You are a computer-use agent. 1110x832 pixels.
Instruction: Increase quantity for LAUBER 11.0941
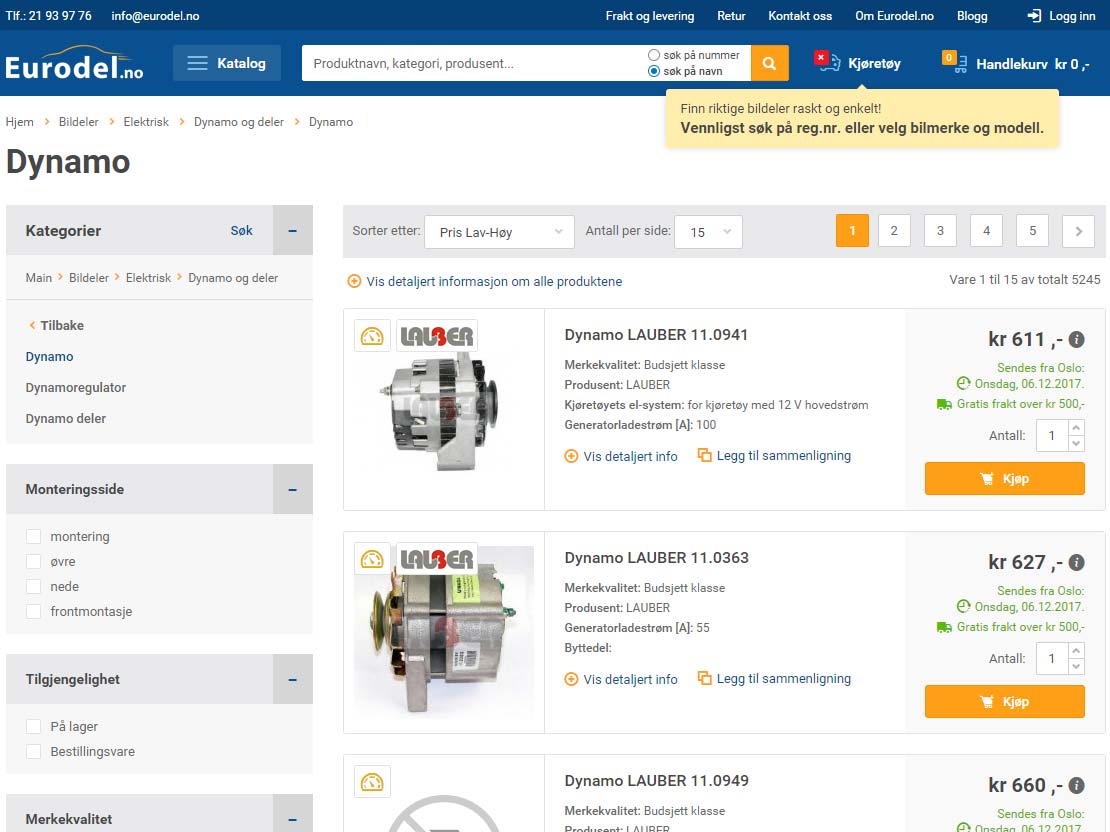coord(1076,428)
